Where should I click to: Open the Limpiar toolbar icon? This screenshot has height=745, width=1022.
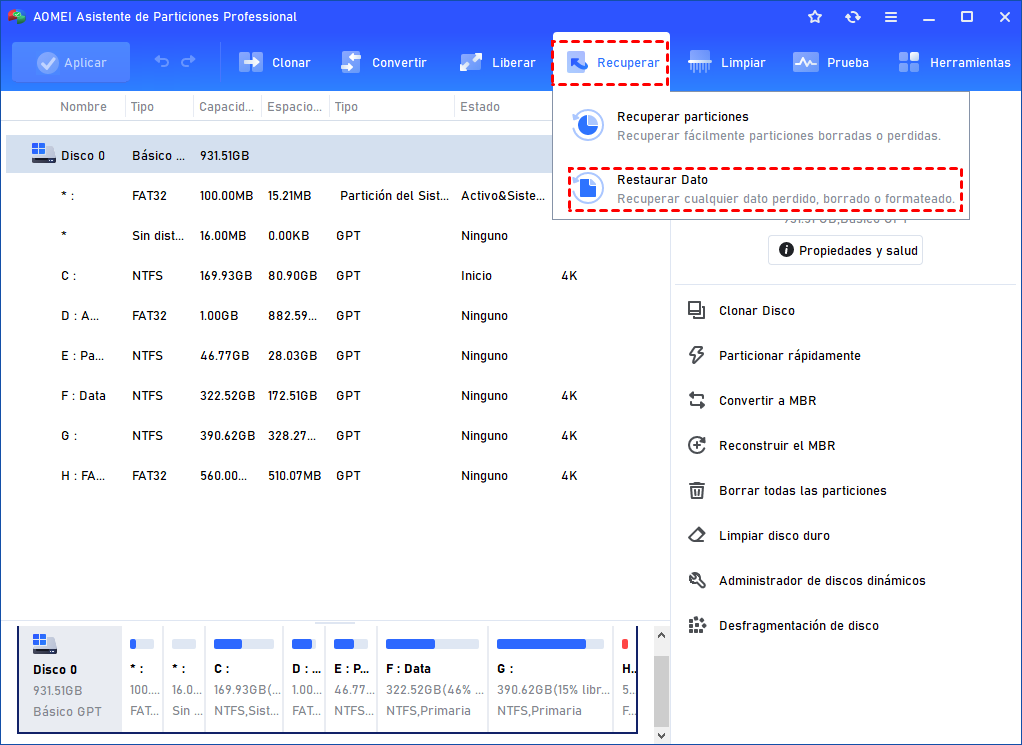(x=727, y=62)
